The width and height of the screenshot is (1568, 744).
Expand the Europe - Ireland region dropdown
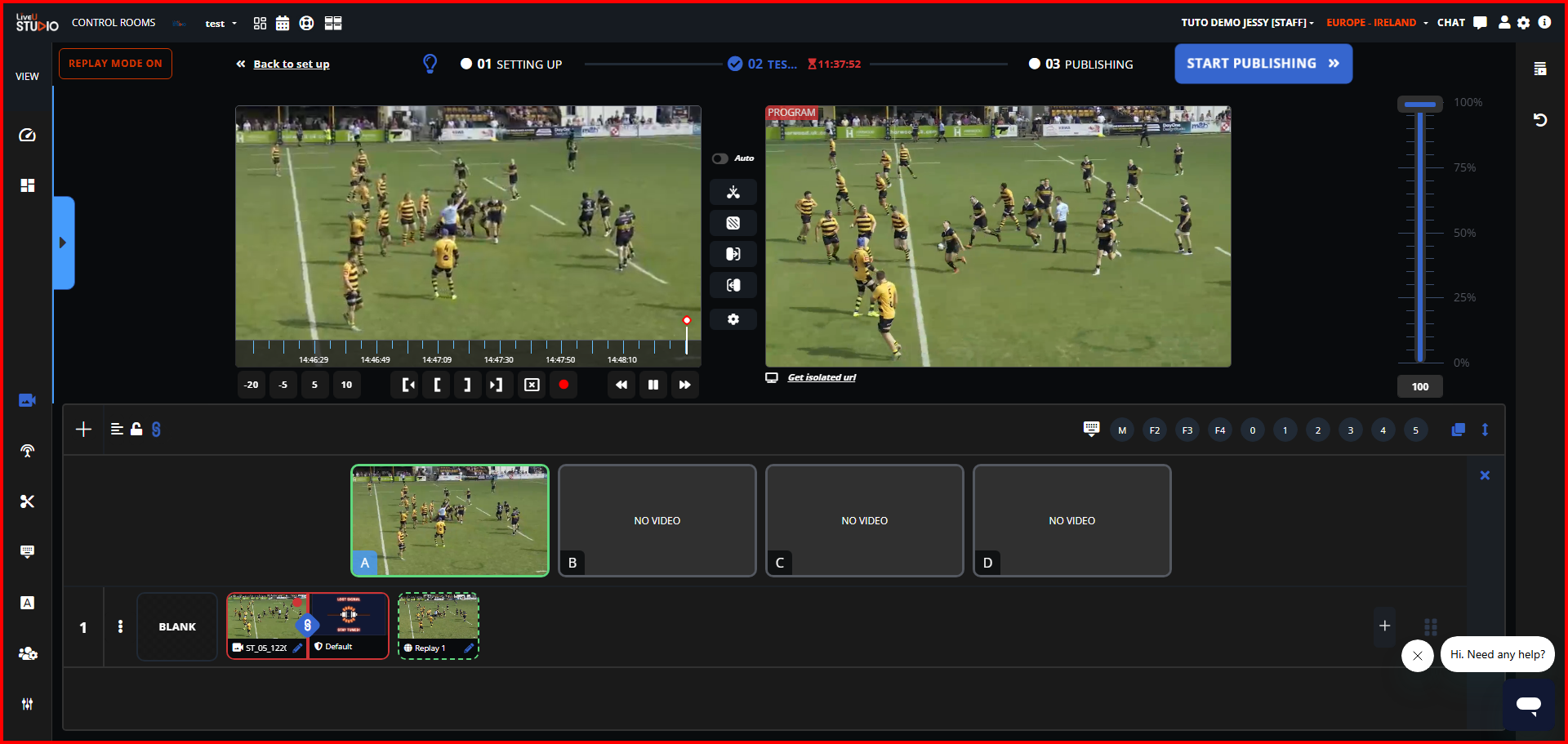[1377, 23]
